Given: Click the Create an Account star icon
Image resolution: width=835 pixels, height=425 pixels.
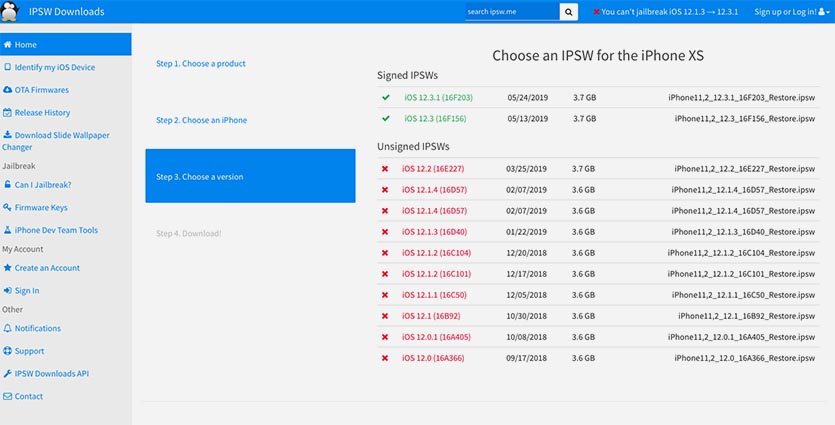Looking at the screenshot, I should [x=7, y=268].
